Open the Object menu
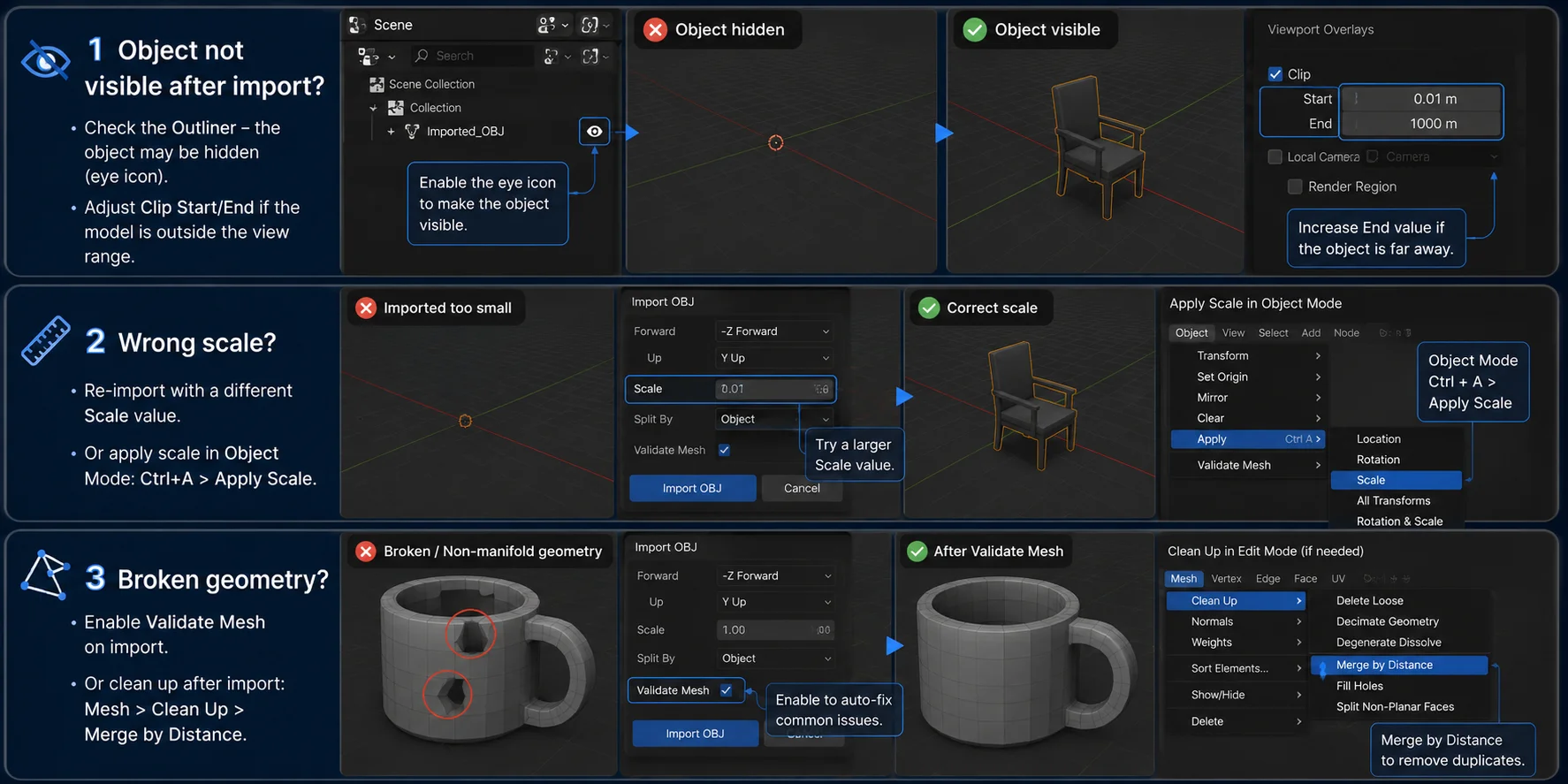Viewport: 1568px width, 784px height. [x=1191, y=333]
